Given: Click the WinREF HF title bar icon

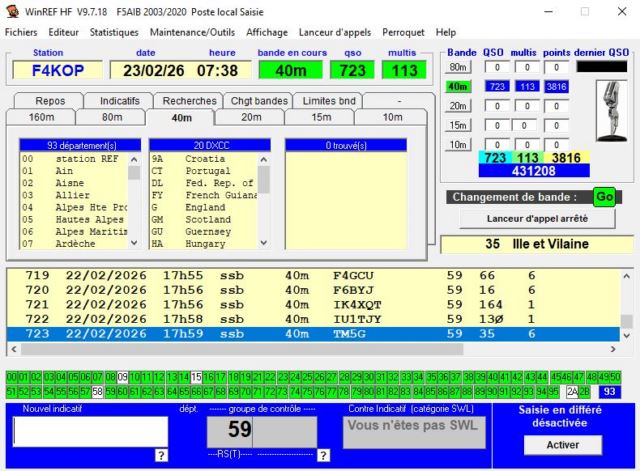Looking at the screenshot, I should 11,11.
